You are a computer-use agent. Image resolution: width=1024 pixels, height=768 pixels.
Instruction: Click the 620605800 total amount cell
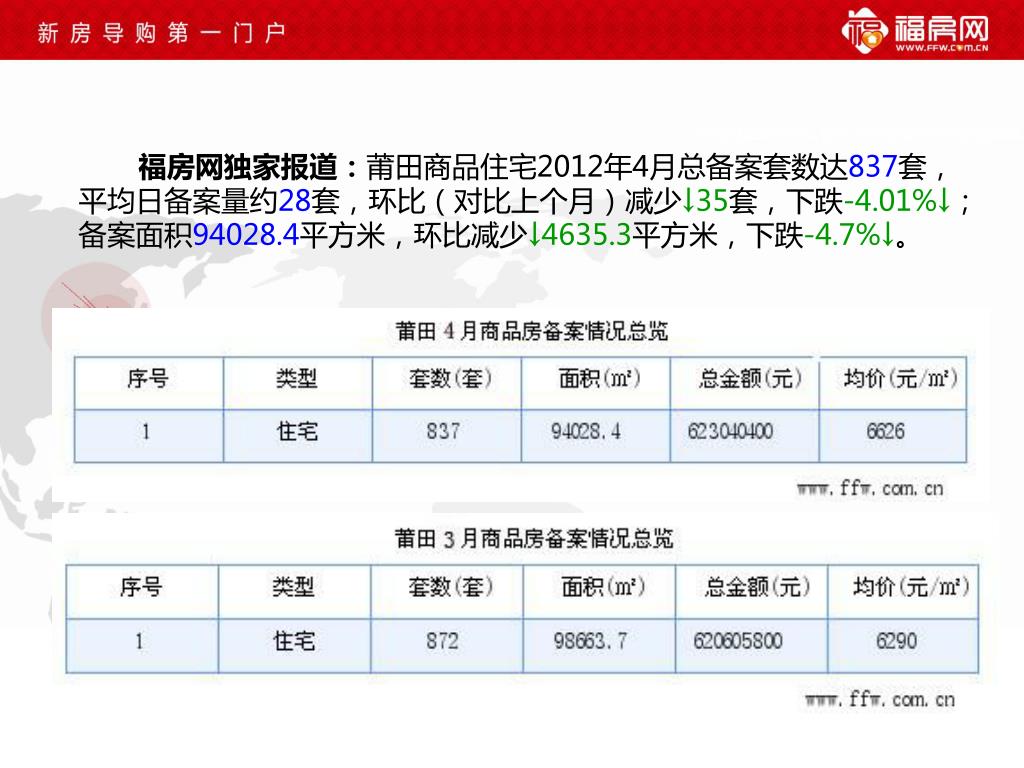pyautogui.click(x=738, y=641)
